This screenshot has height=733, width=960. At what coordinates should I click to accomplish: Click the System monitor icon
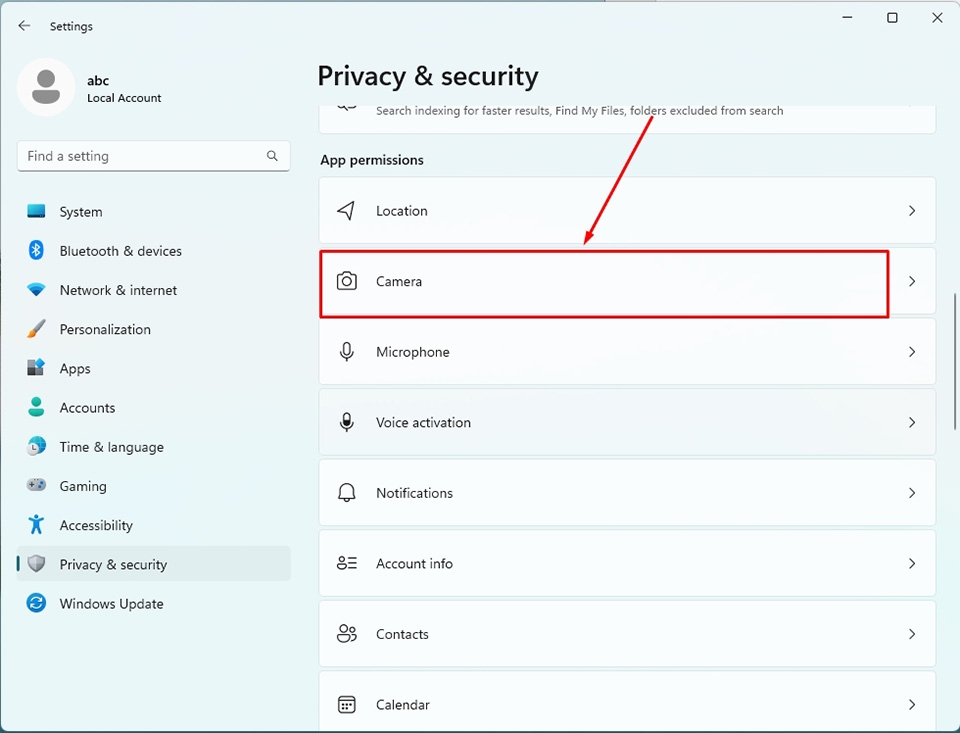36,211
